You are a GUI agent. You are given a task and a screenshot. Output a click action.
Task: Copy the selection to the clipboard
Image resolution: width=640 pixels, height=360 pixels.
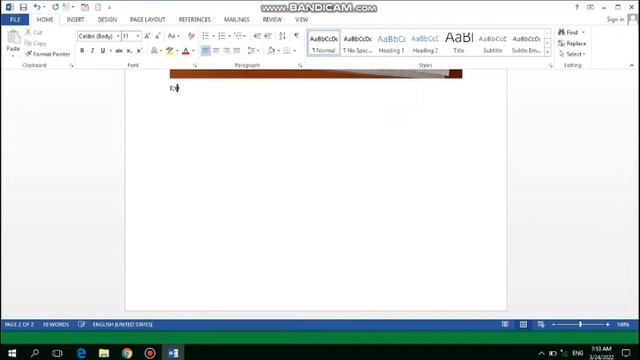point(36,43)
